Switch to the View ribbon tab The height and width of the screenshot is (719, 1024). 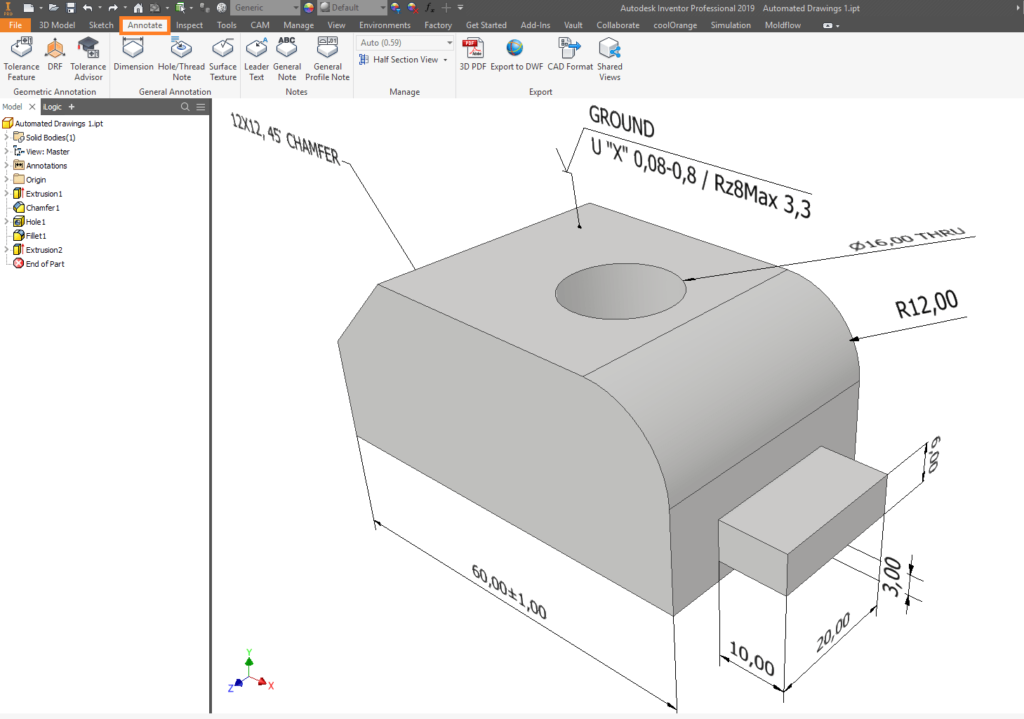tap(336, 25)
